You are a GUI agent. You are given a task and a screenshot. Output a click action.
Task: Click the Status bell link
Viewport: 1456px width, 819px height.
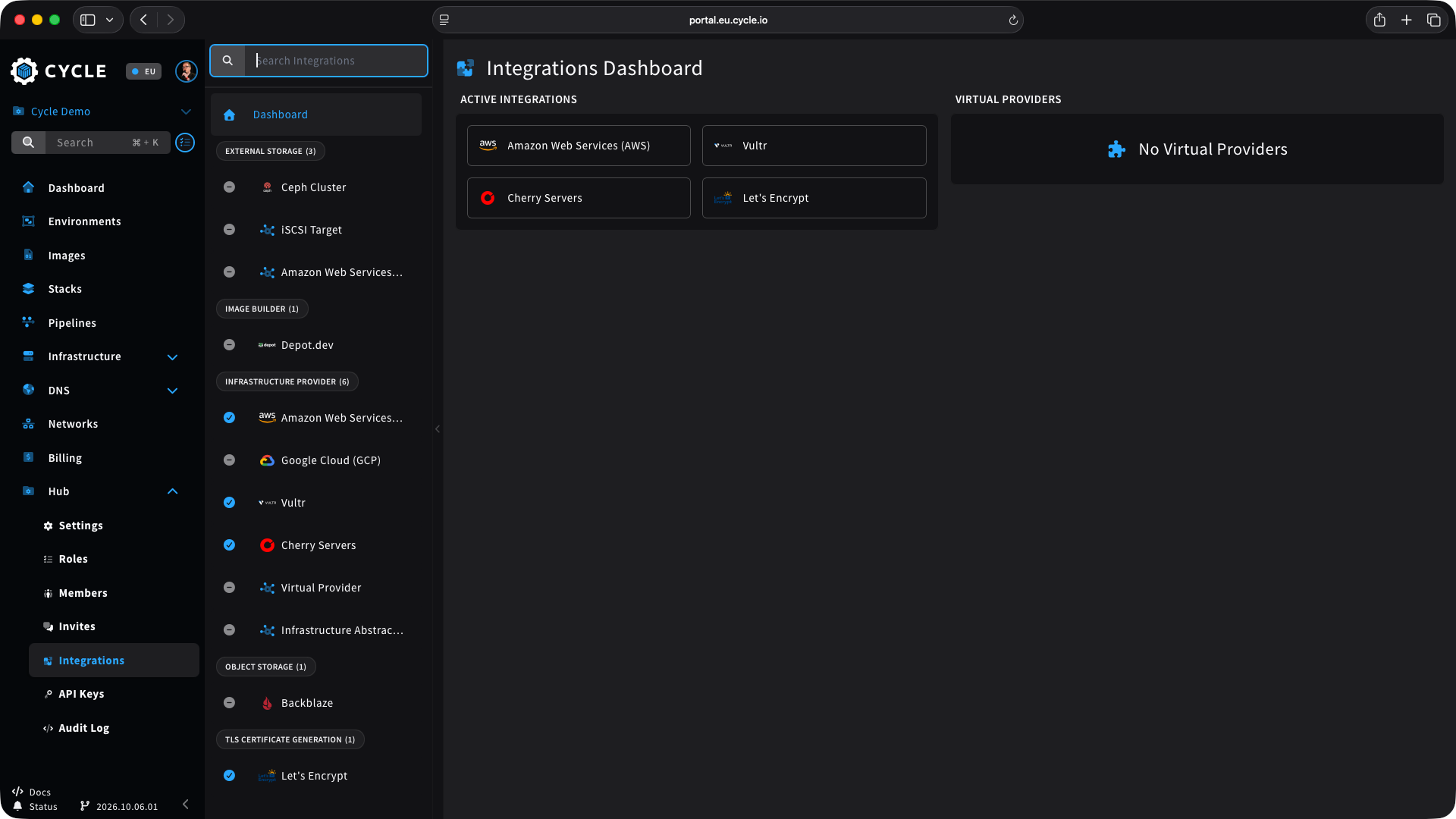35,806
